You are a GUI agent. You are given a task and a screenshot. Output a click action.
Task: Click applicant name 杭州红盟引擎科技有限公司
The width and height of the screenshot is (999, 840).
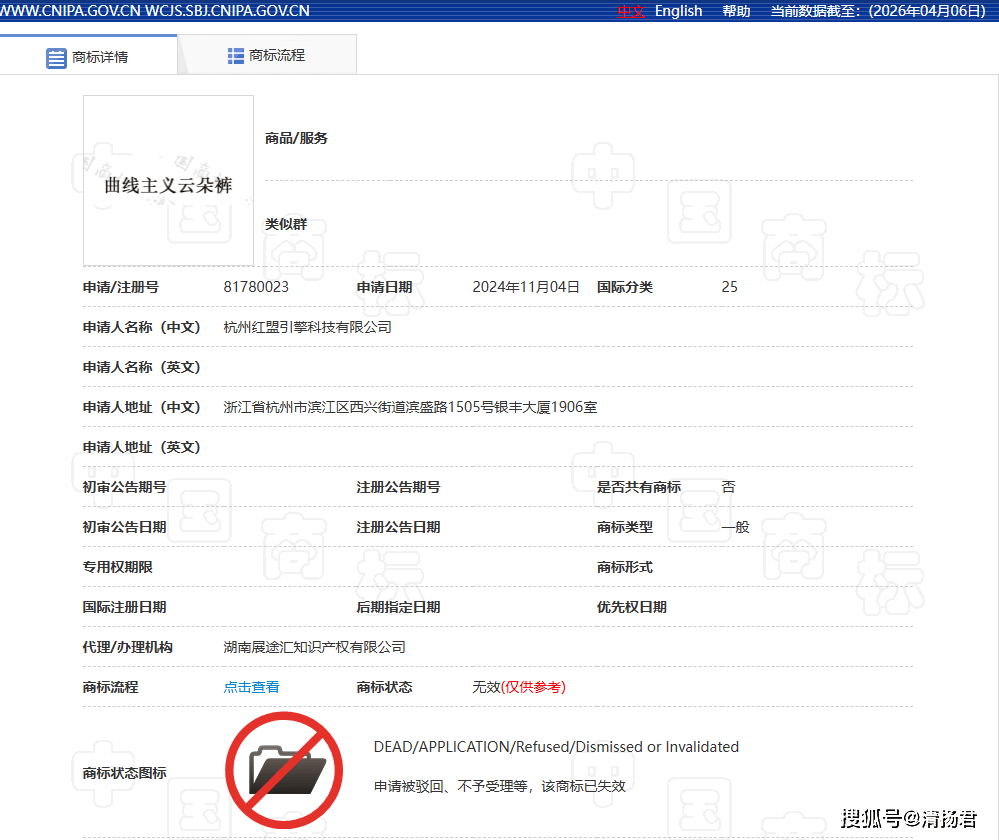pyautogui.click(x=307, y=327)
